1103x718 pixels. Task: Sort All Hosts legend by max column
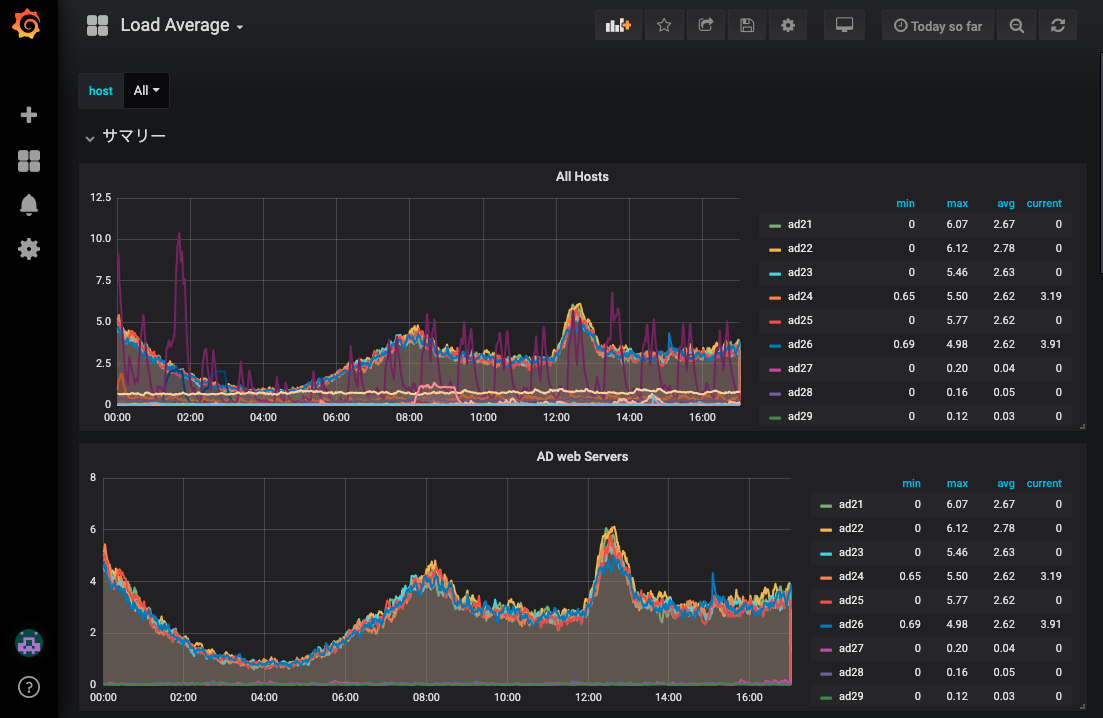957,203
